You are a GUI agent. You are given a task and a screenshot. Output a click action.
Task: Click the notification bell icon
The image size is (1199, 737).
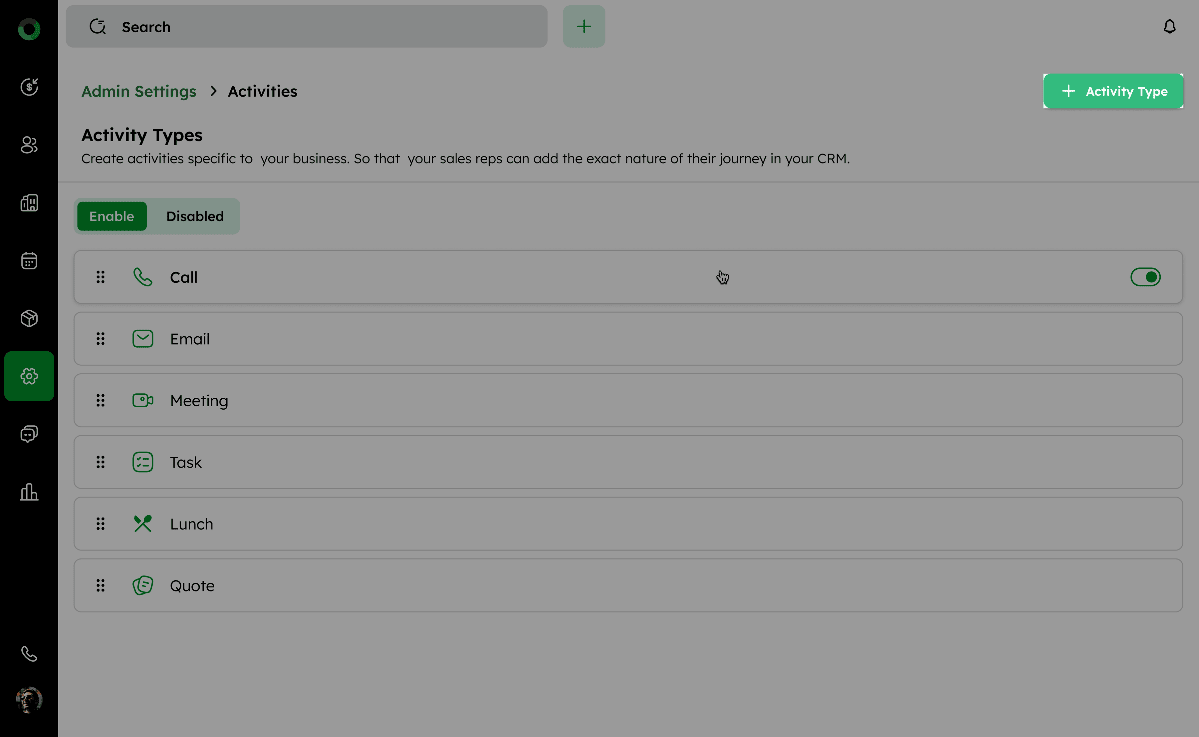pos(1170,27)
